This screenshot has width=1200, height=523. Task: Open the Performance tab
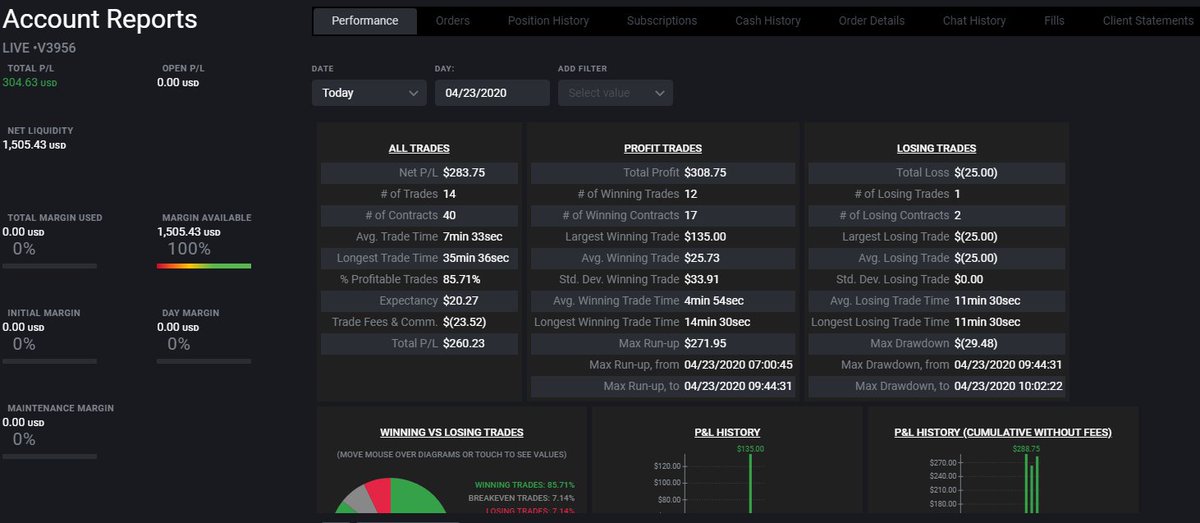(x=365, y=21)
